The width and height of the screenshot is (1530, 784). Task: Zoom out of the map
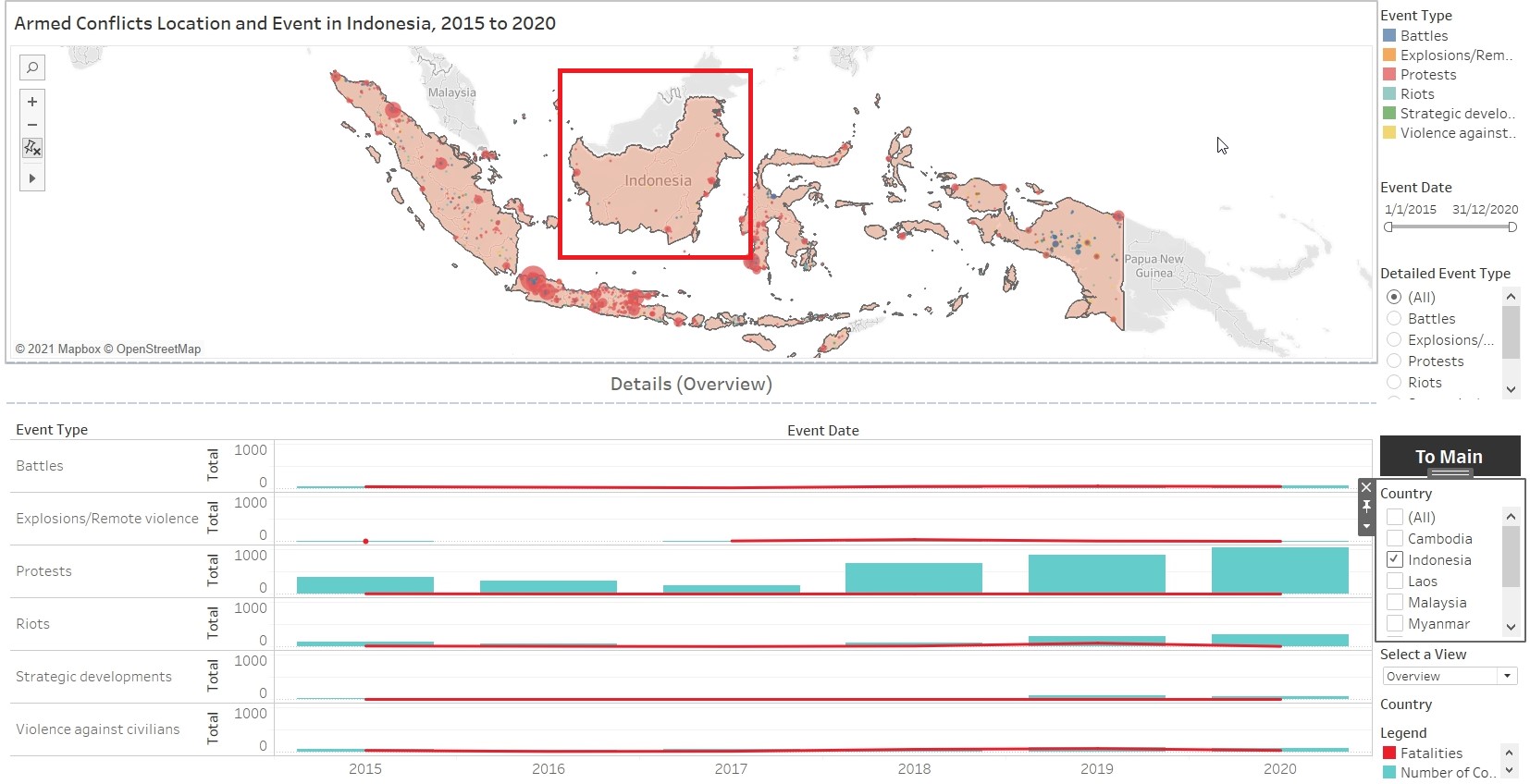click(32, 125)
